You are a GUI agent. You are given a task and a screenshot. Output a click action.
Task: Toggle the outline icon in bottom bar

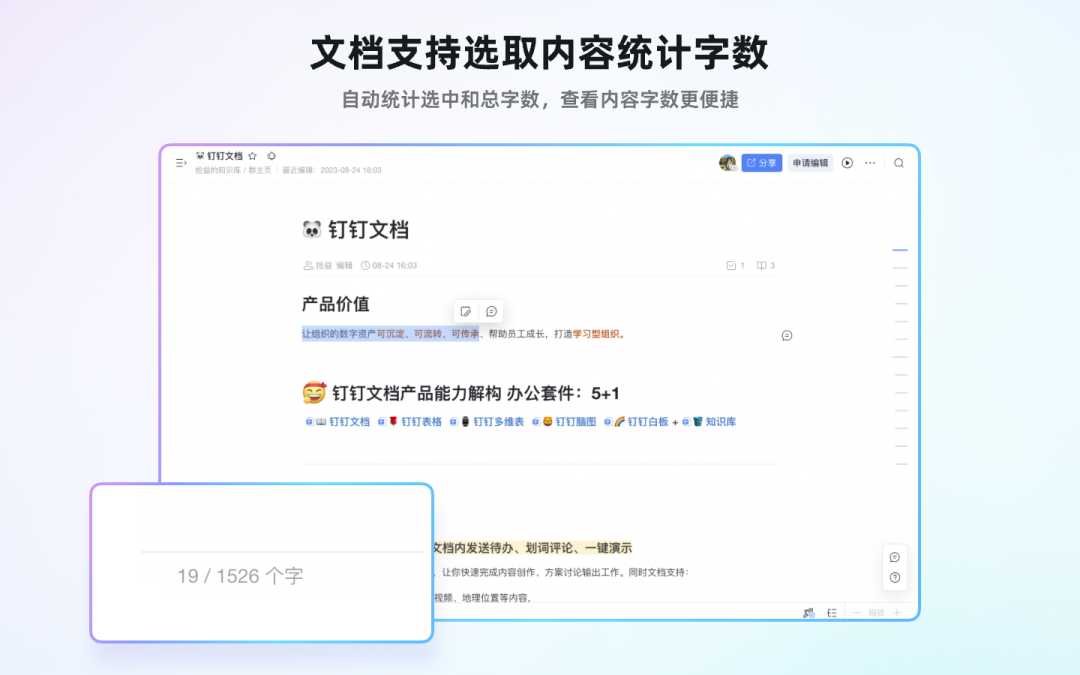832,612
